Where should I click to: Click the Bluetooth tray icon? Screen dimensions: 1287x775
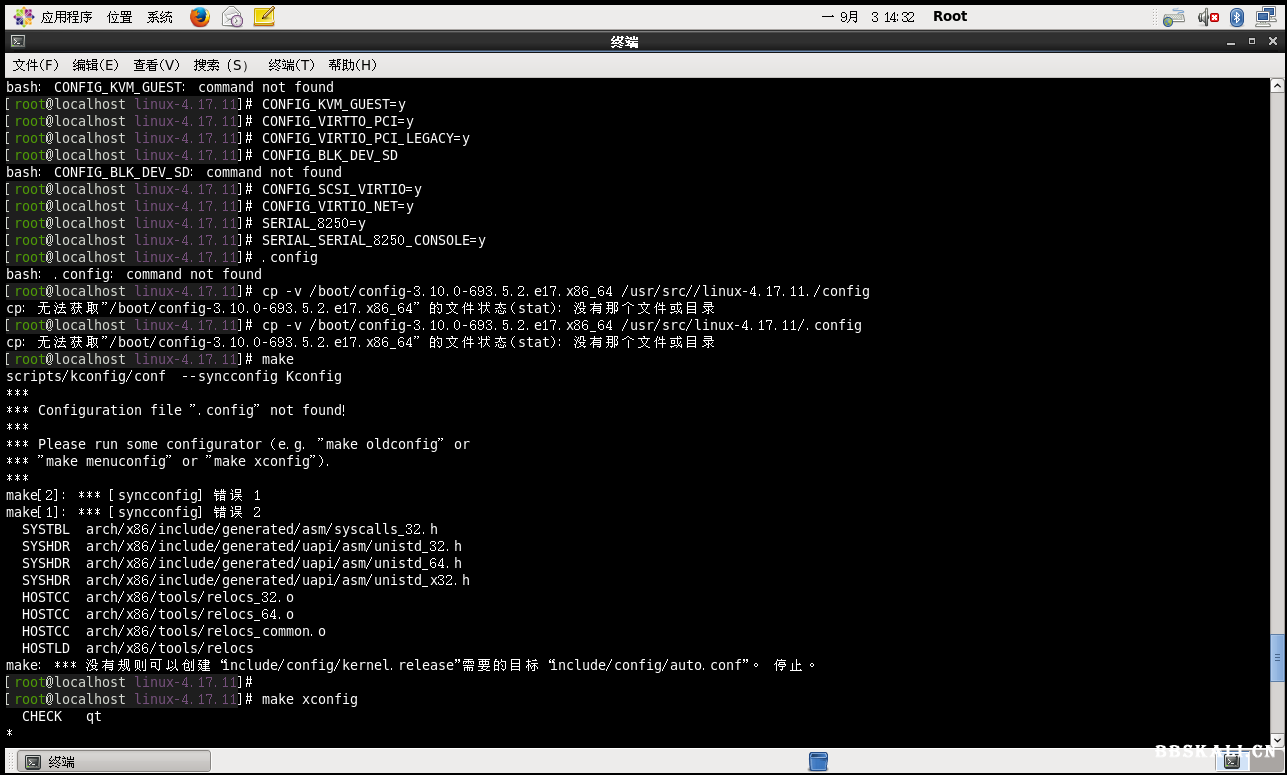pos(1237,16)
